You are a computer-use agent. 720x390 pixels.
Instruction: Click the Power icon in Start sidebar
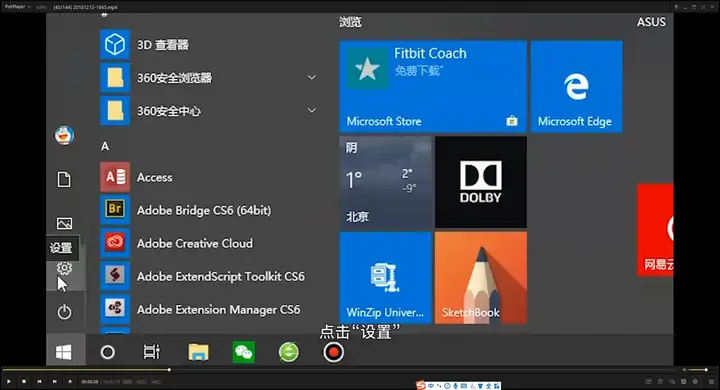pyautogui.click(x=64, y=312)
